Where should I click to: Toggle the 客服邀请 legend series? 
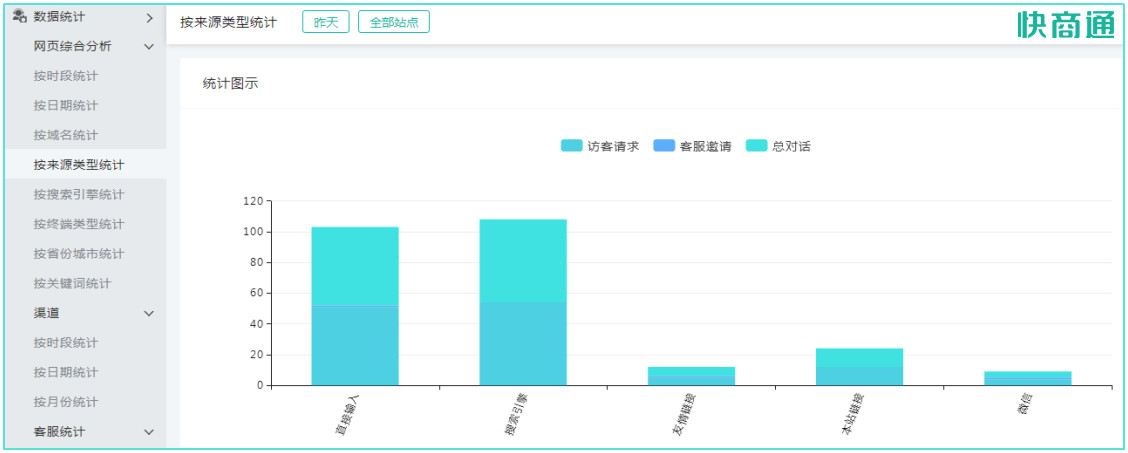(692, 146)
